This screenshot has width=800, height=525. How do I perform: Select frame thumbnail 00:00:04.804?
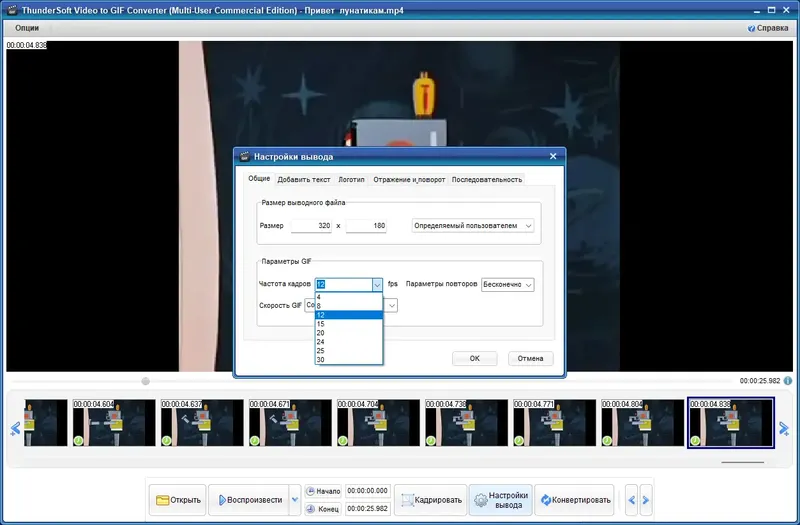[643, 422]
